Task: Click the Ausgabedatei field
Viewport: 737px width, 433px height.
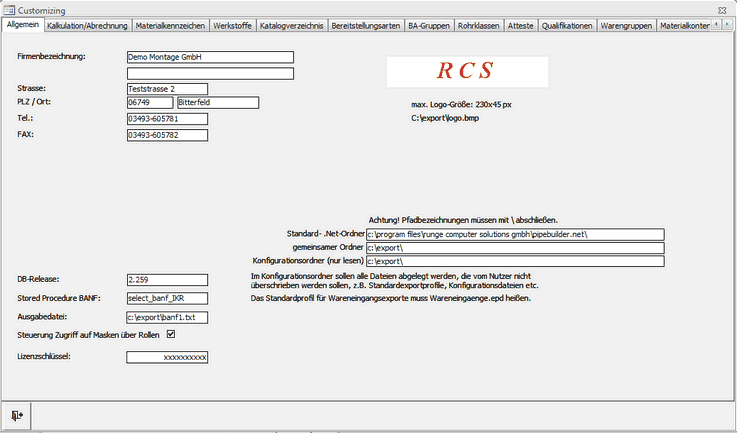Action: (x=167, y=318)
